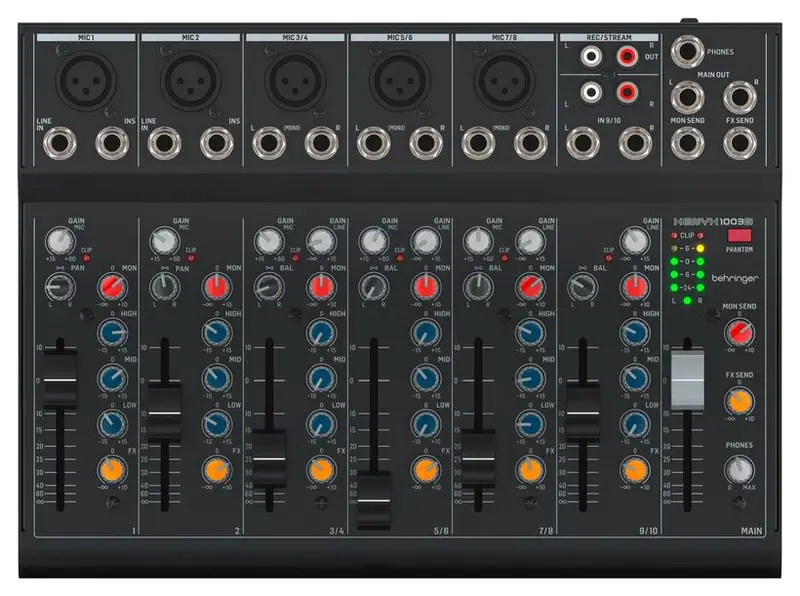Click channel 2 MID EQ knob
800x596 pixels.
tap(216, 378)
